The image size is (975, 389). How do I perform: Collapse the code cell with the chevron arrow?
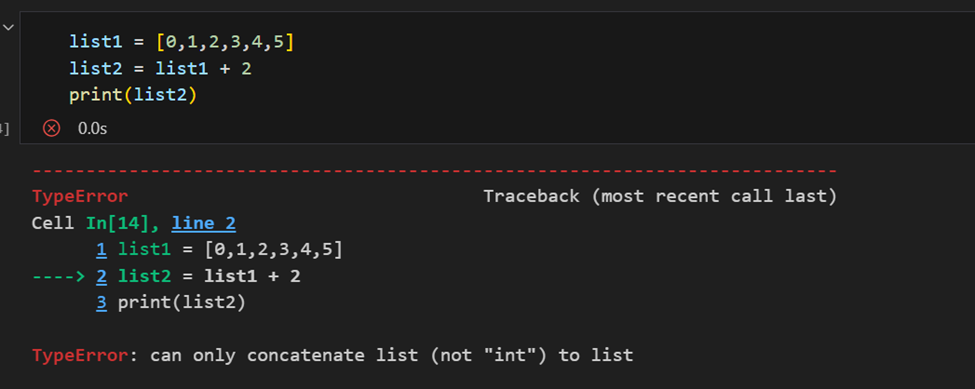(7, 28)
